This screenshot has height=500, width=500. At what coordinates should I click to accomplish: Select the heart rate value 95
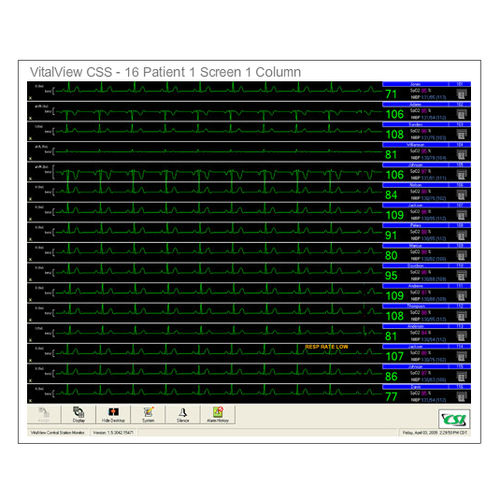pyautogui.click(x=391, y=276)
